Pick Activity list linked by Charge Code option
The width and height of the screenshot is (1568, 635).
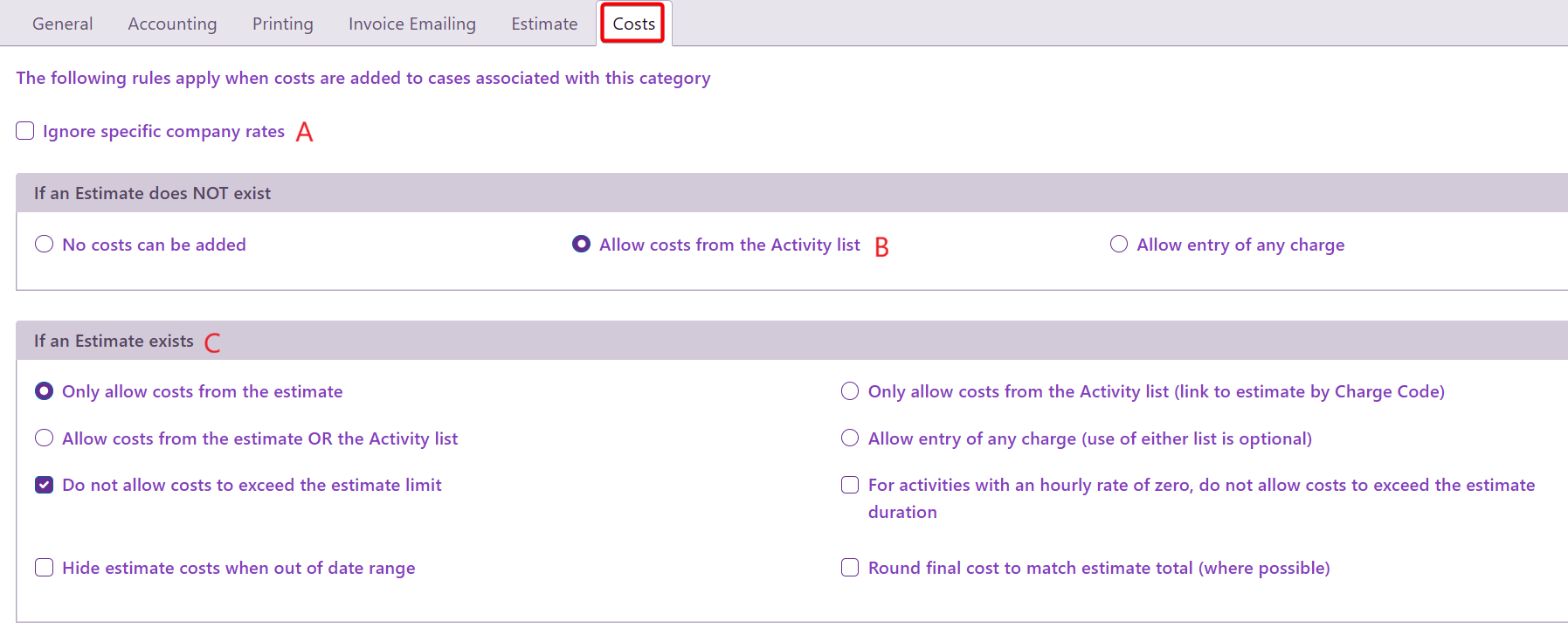point(850,391)
